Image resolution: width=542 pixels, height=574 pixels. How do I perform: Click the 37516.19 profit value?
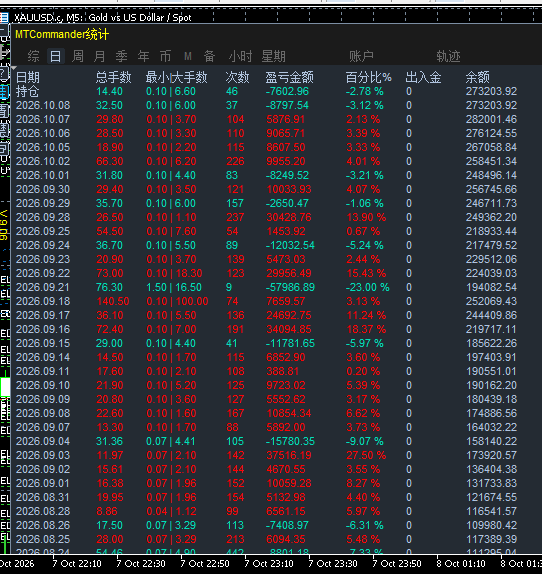click(x=289, y=455)
